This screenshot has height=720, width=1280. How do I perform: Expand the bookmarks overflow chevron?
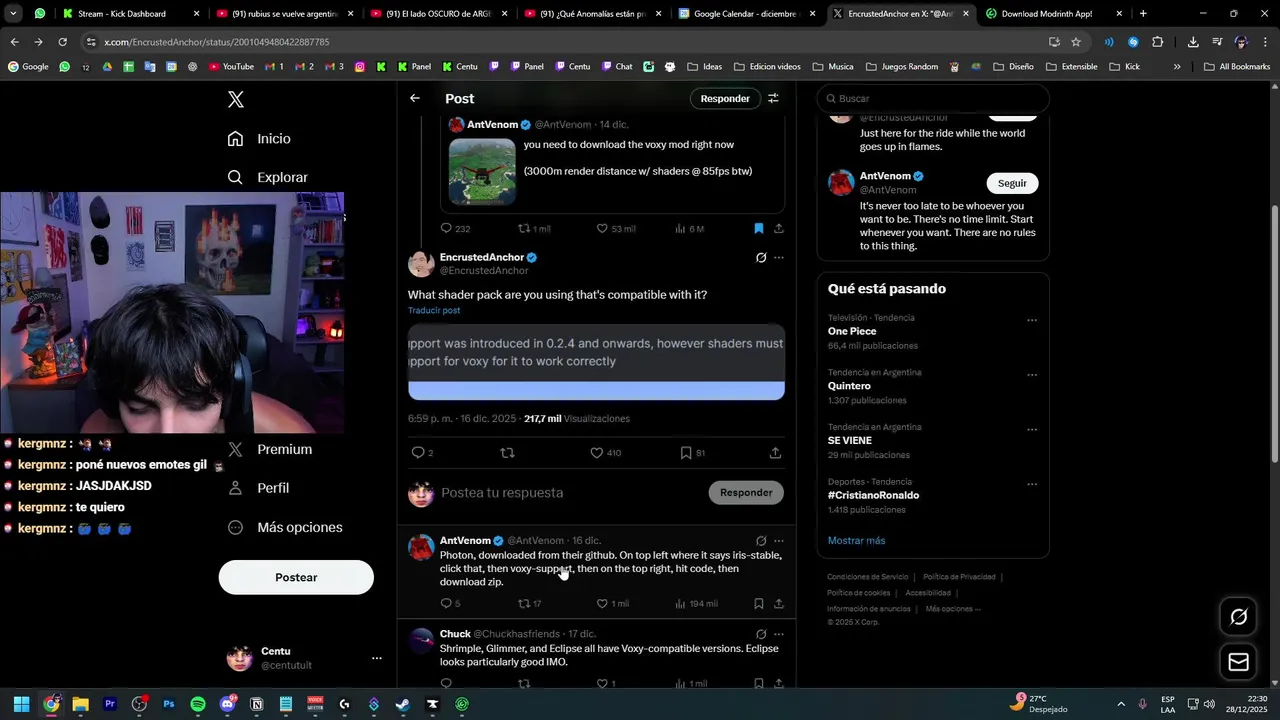pos(1177,67)
